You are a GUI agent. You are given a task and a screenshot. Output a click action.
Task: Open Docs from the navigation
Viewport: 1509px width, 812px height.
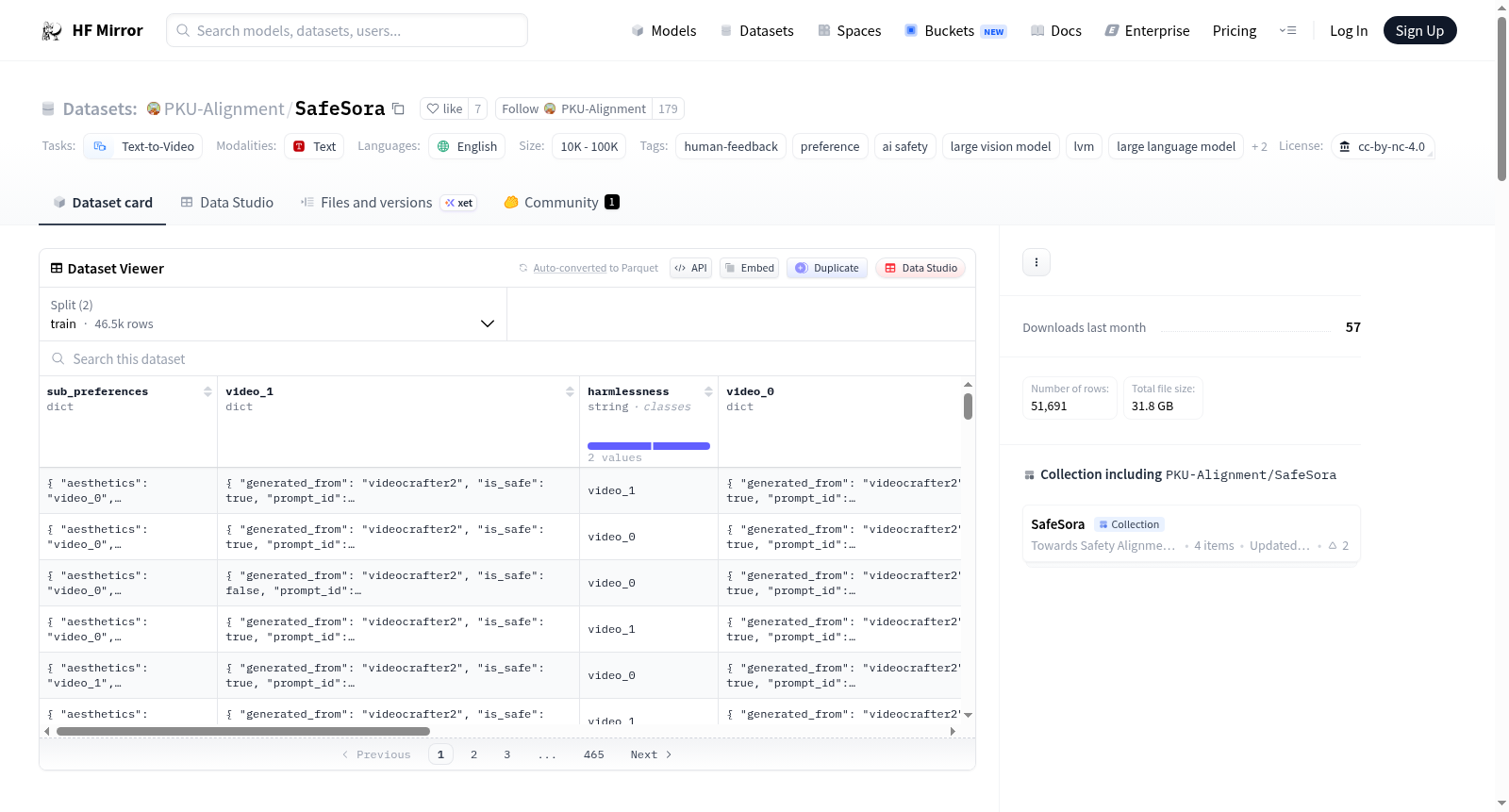coord(1056,31)
